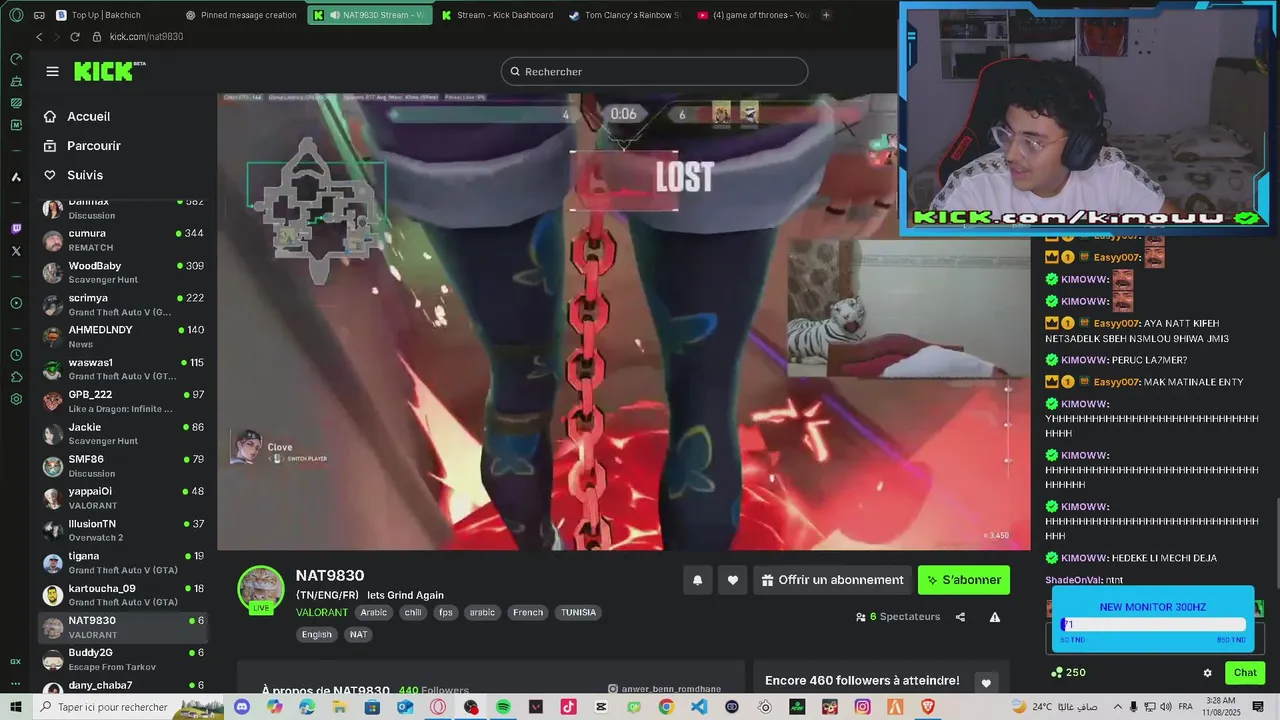
Task: Click NAT9830 profile avatar with LIVE badge
Action: point(261,590)
